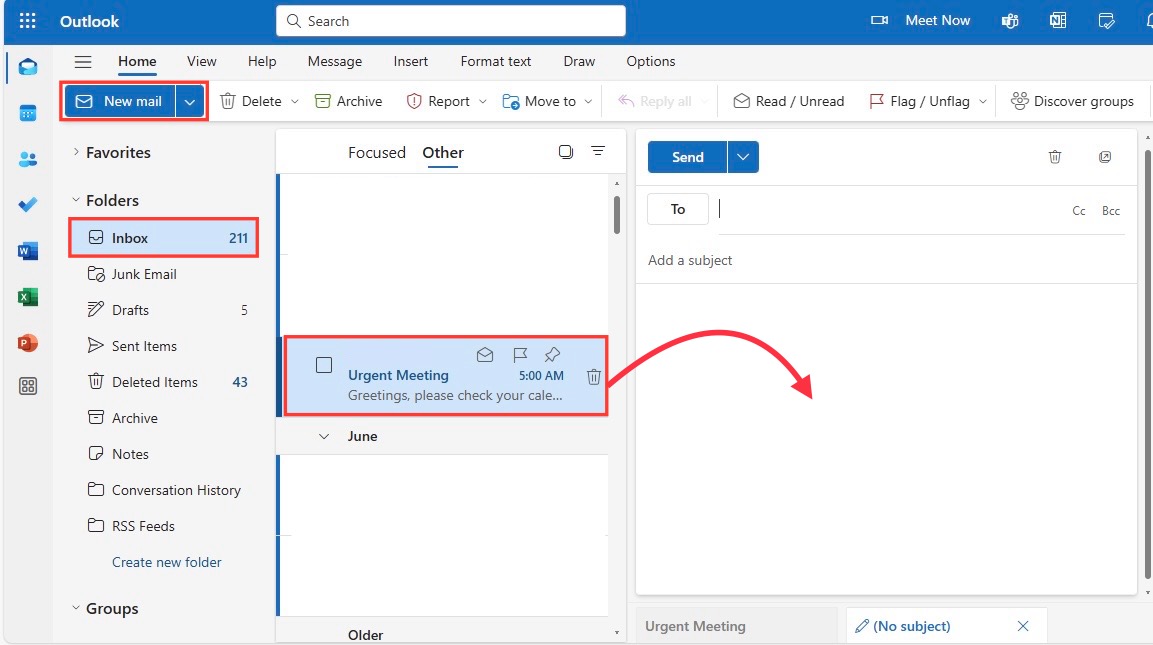Show the Bcc field
Screen dimensions: 1153x645
tap(1110, 211)
